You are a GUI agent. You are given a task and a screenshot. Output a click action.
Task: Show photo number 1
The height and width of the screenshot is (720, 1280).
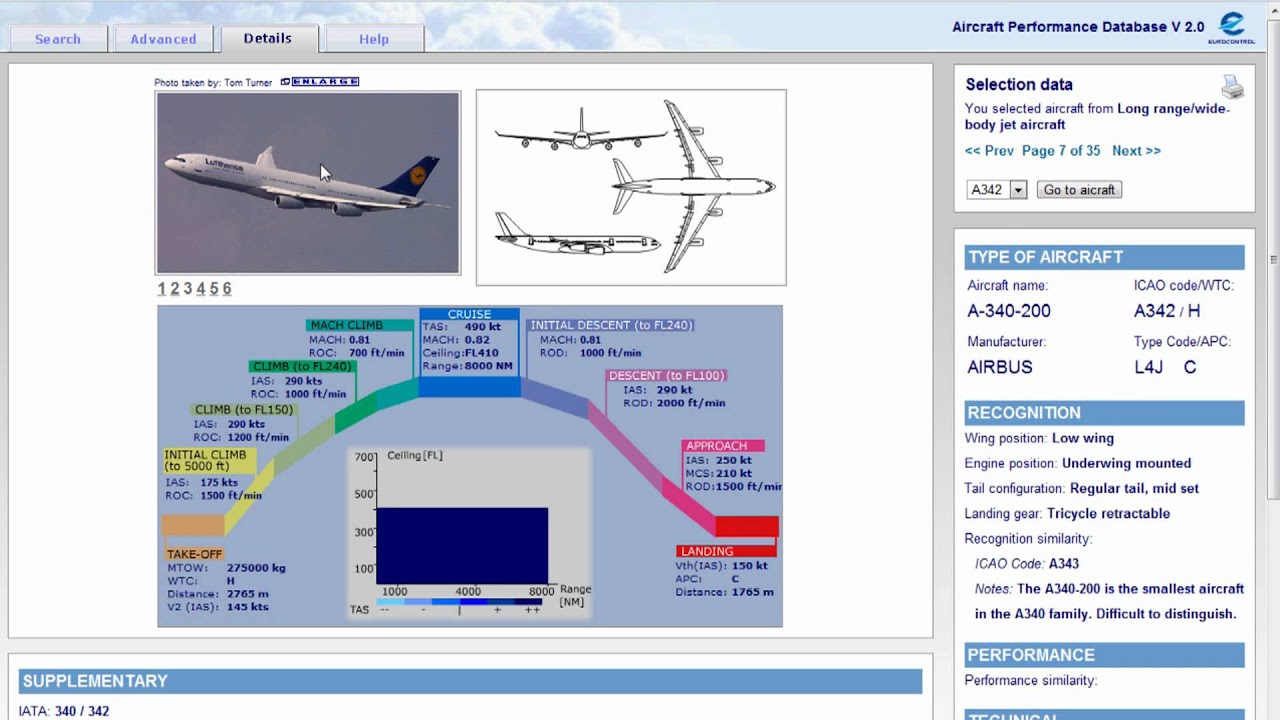tap(161, 289)
